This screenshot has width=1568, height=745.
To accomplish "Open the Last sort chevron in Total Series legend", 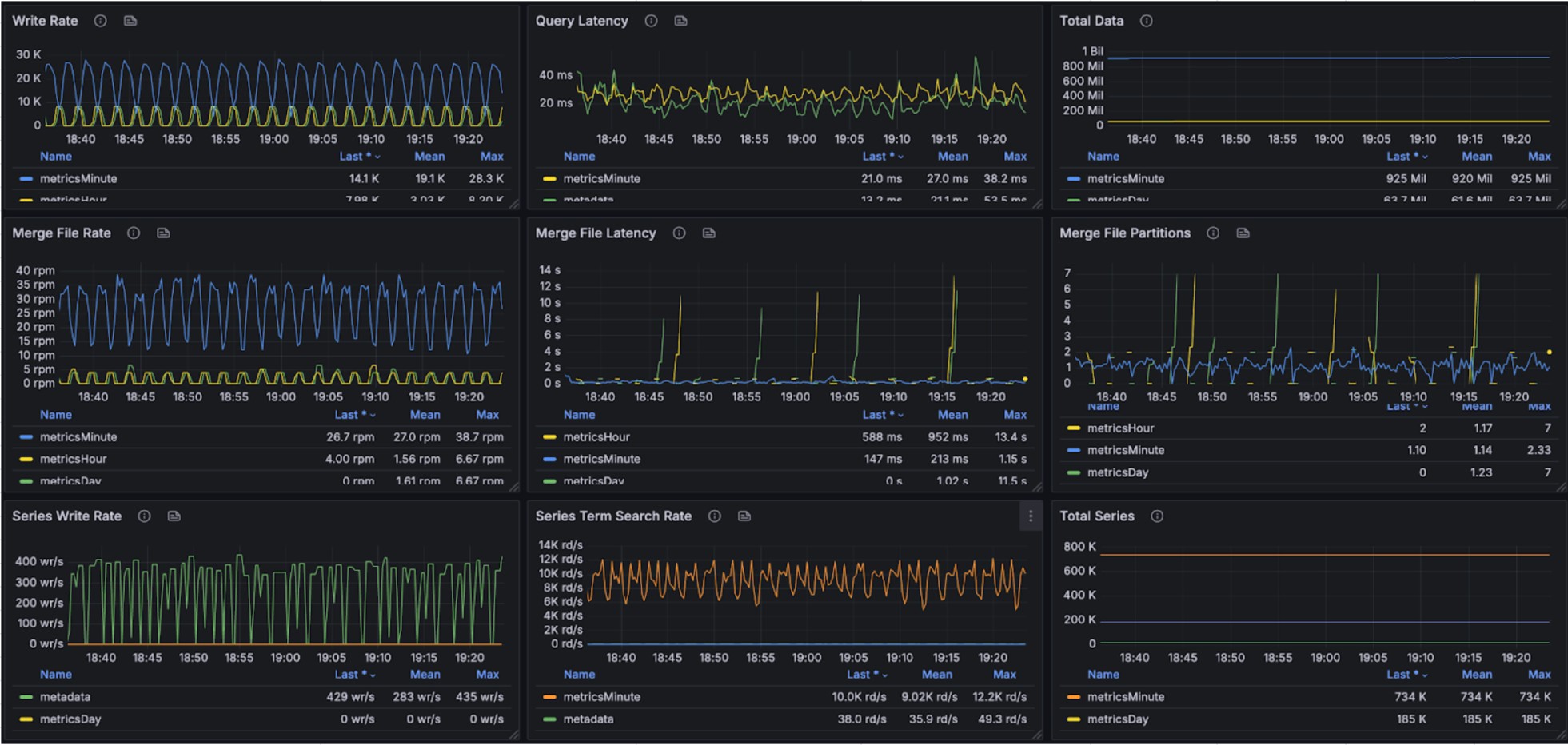I will 1424,675.
